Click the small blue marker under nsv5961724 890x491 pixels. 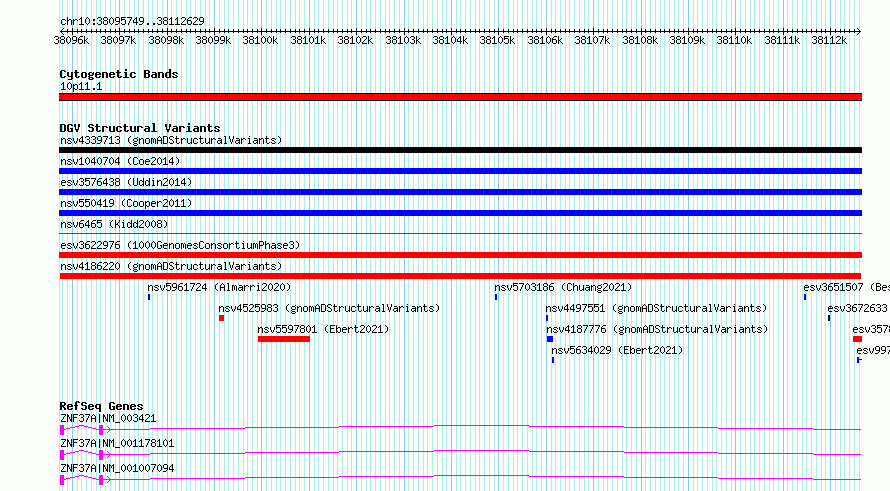tap(149, 297)
